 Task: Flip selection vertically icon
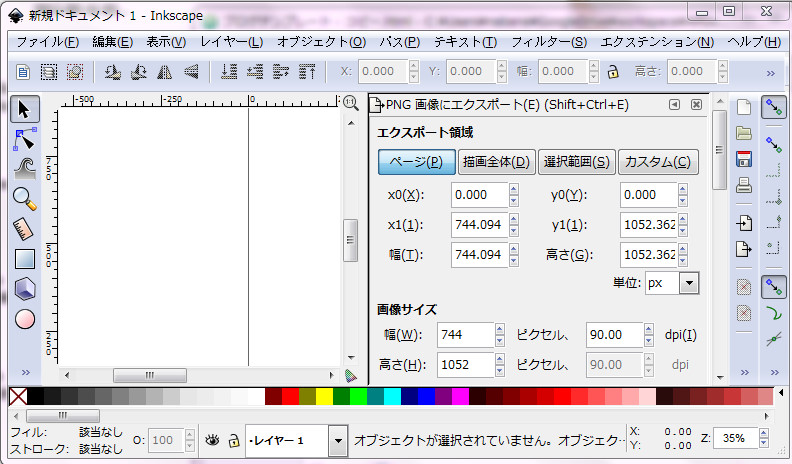(x=191, y=72)
